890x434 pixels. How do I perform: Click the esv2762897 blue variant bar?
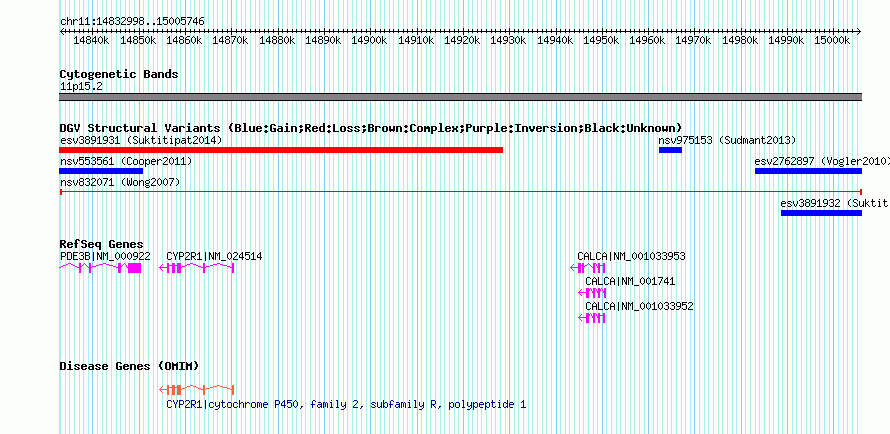click(x=808, y=171)
